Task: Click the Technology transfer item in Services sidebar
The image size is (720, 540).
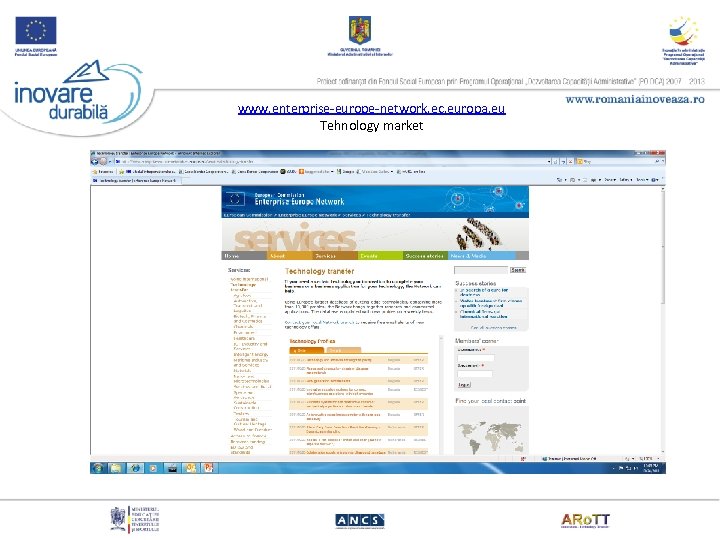Action: 243,287
